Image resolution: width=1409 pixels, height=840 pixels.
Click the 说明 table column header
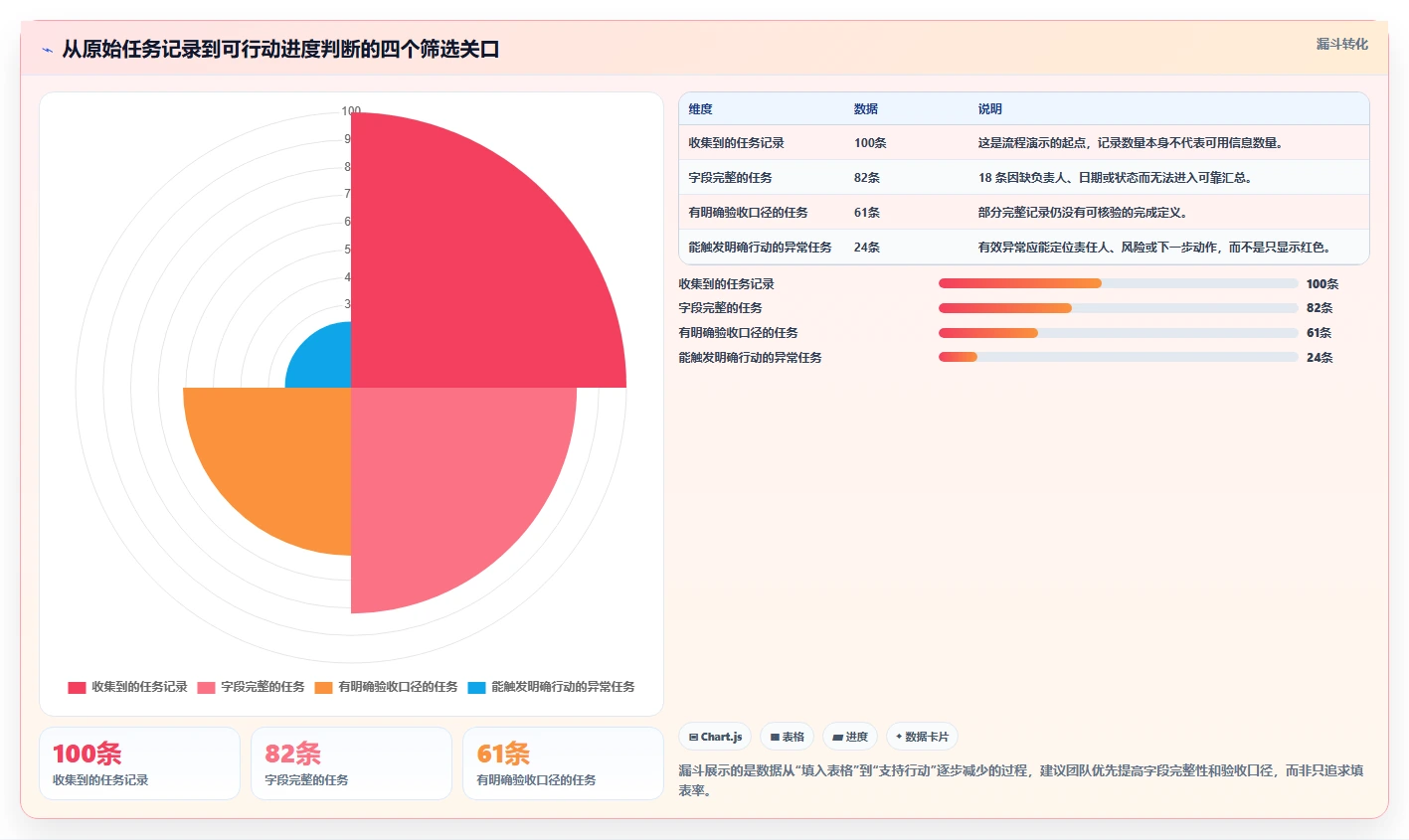tap(990, 109)
